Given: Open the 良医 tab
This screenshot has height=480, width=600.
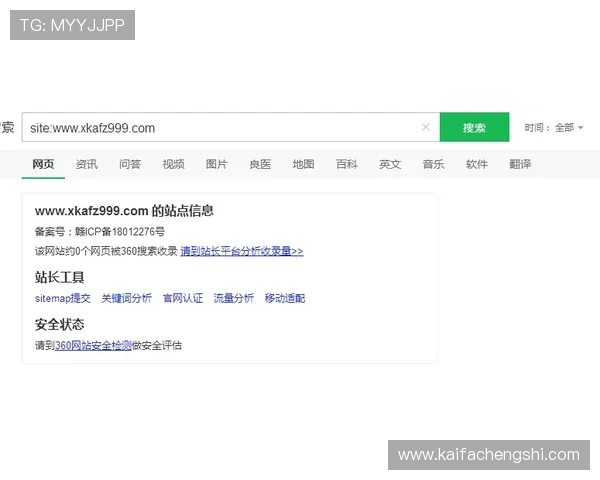Looking at the screenshot, I should pos(260,164).
